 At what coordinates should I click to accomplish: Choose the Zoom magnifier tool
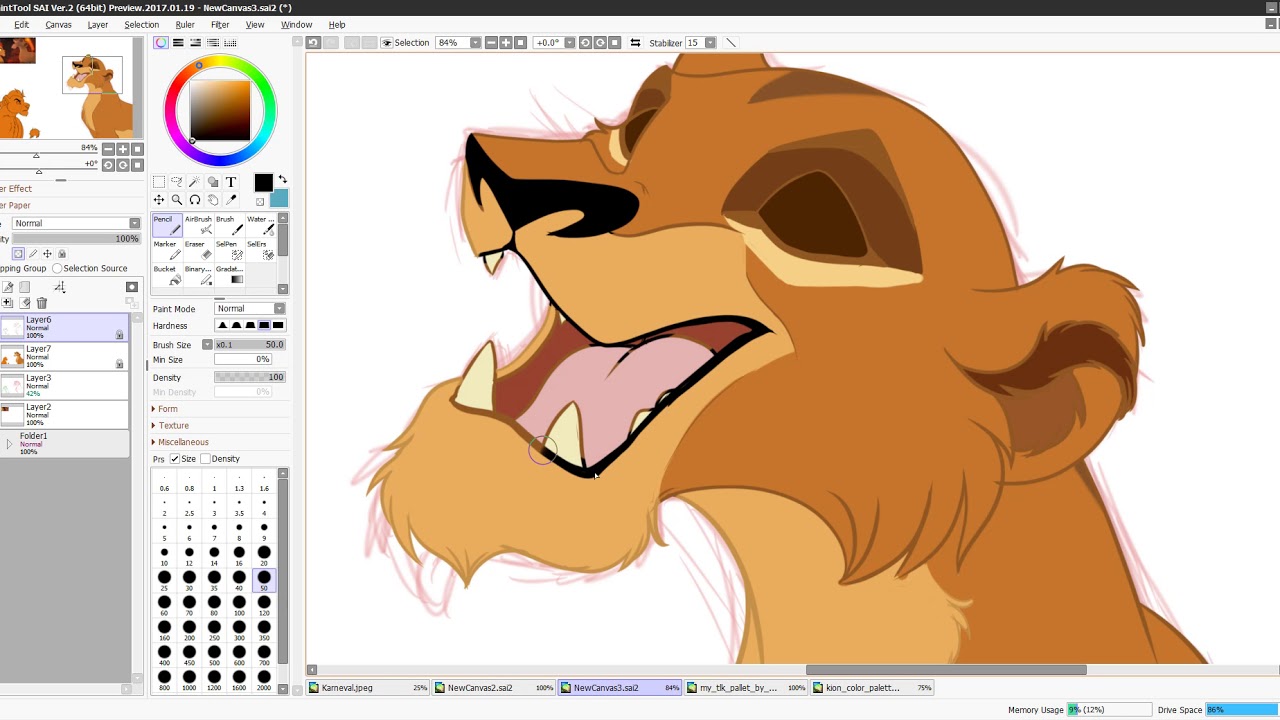point(177,200)
